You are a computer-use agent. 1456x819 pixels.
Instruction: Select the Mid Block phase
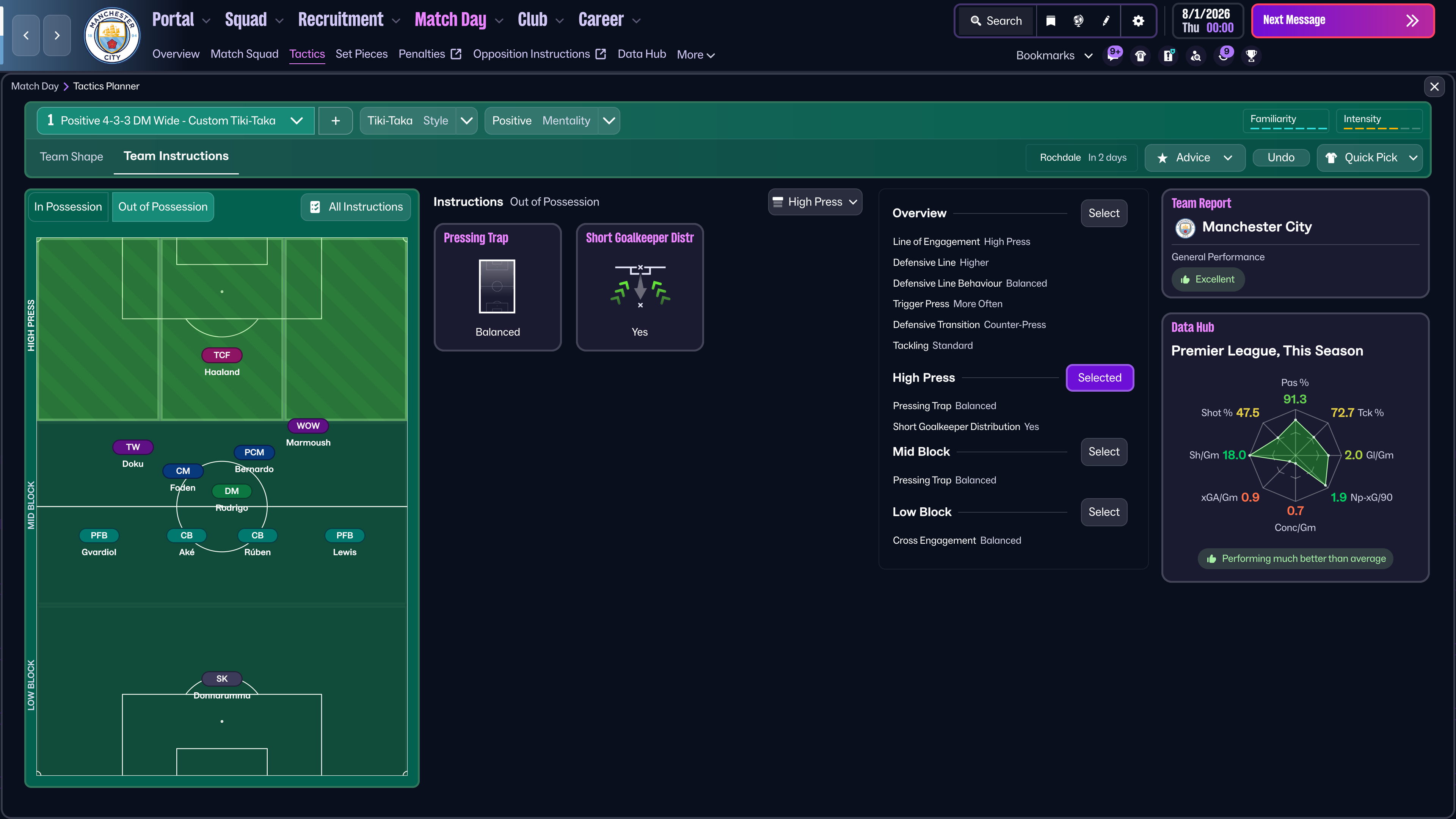(1103, 452)
